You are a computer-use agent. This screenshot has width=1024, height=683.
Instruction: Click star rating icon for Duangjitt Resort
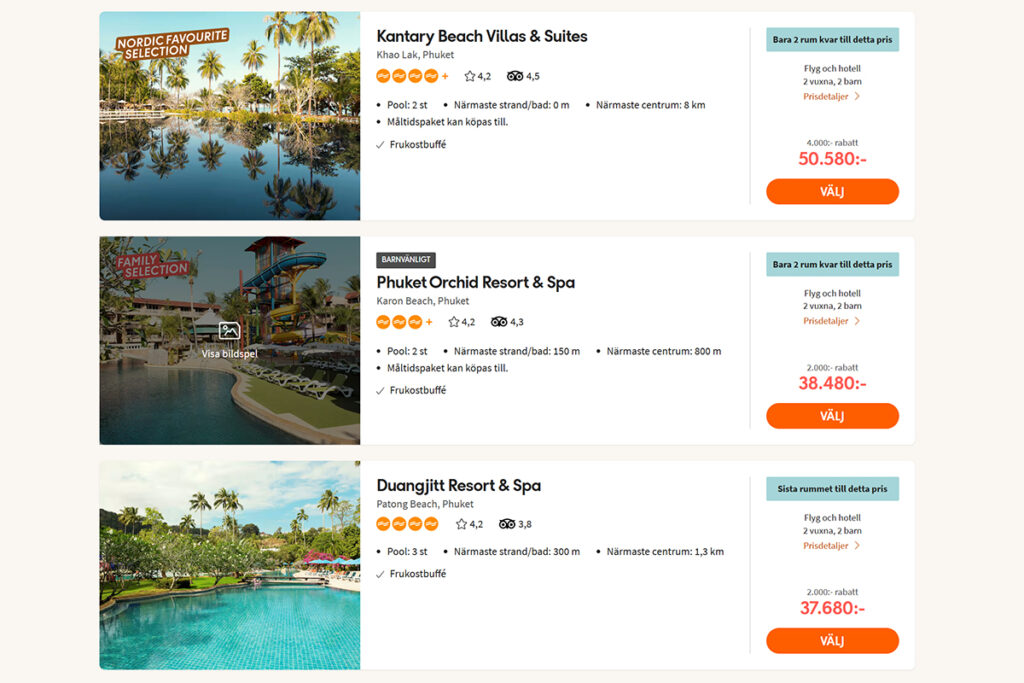click(x=462, y=524)
